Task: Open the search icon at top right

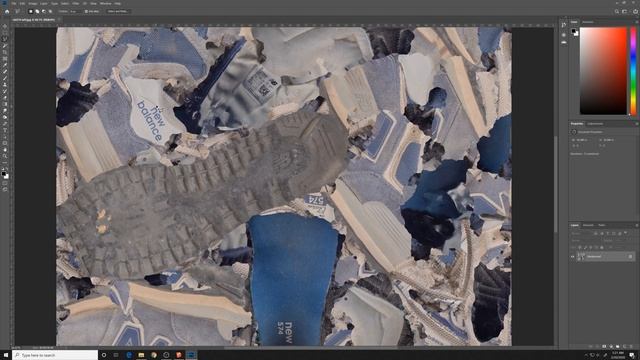Action: (x=617, y=11)
